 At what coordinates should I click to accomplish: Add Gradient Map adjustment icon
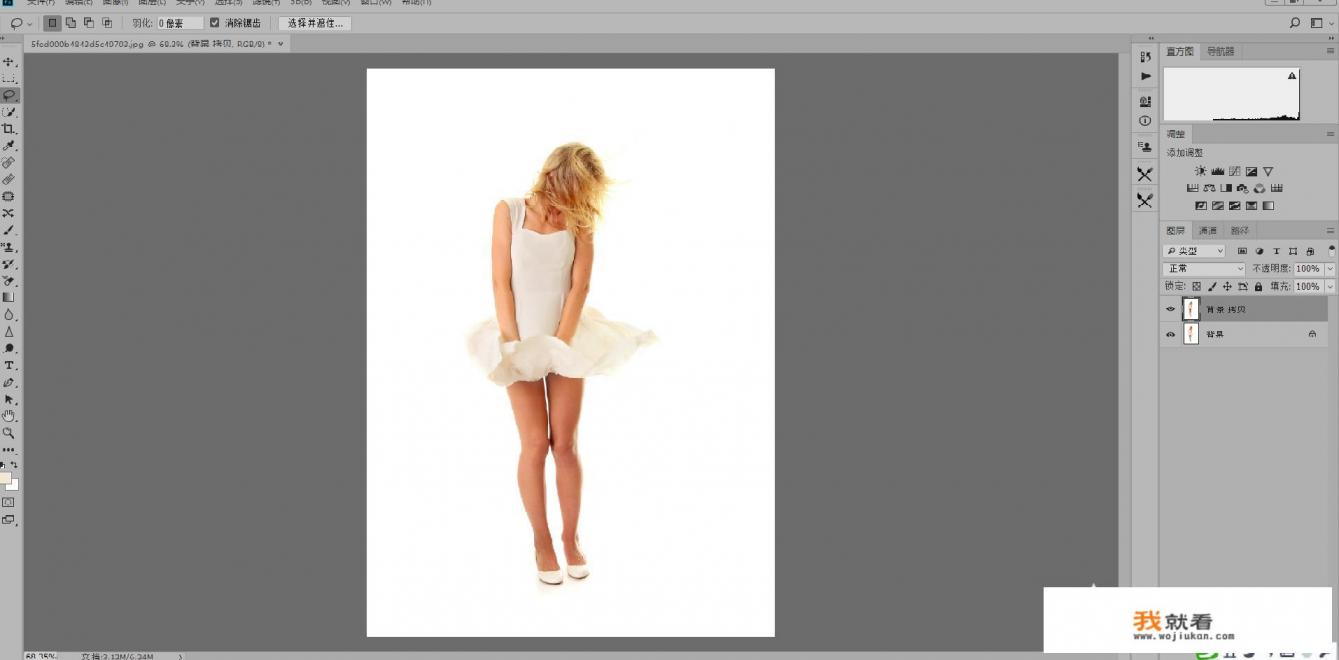1268,206
